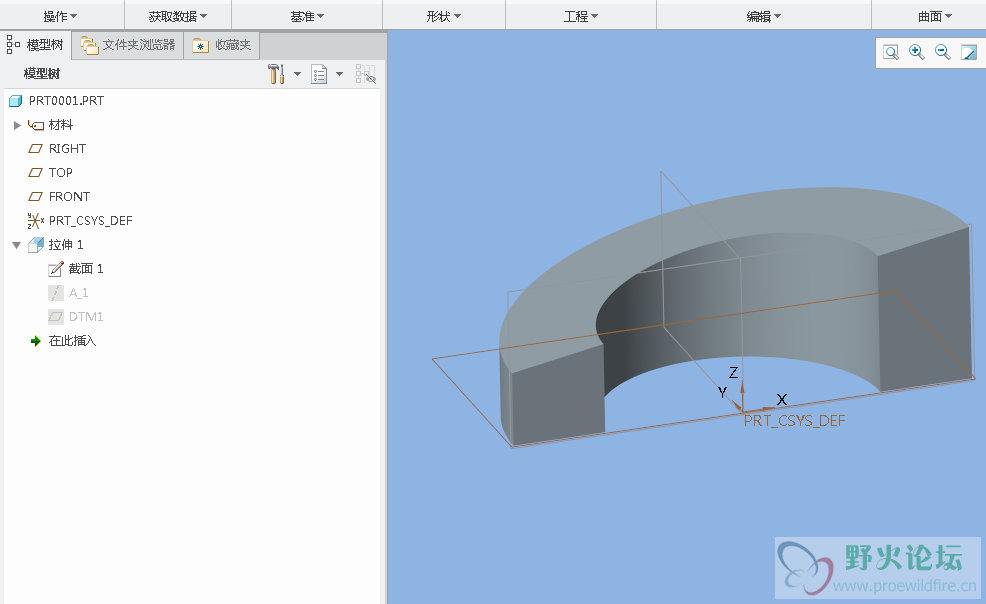Open the 工程 ribbon group menu
The image size is (986, 604).
580,16
